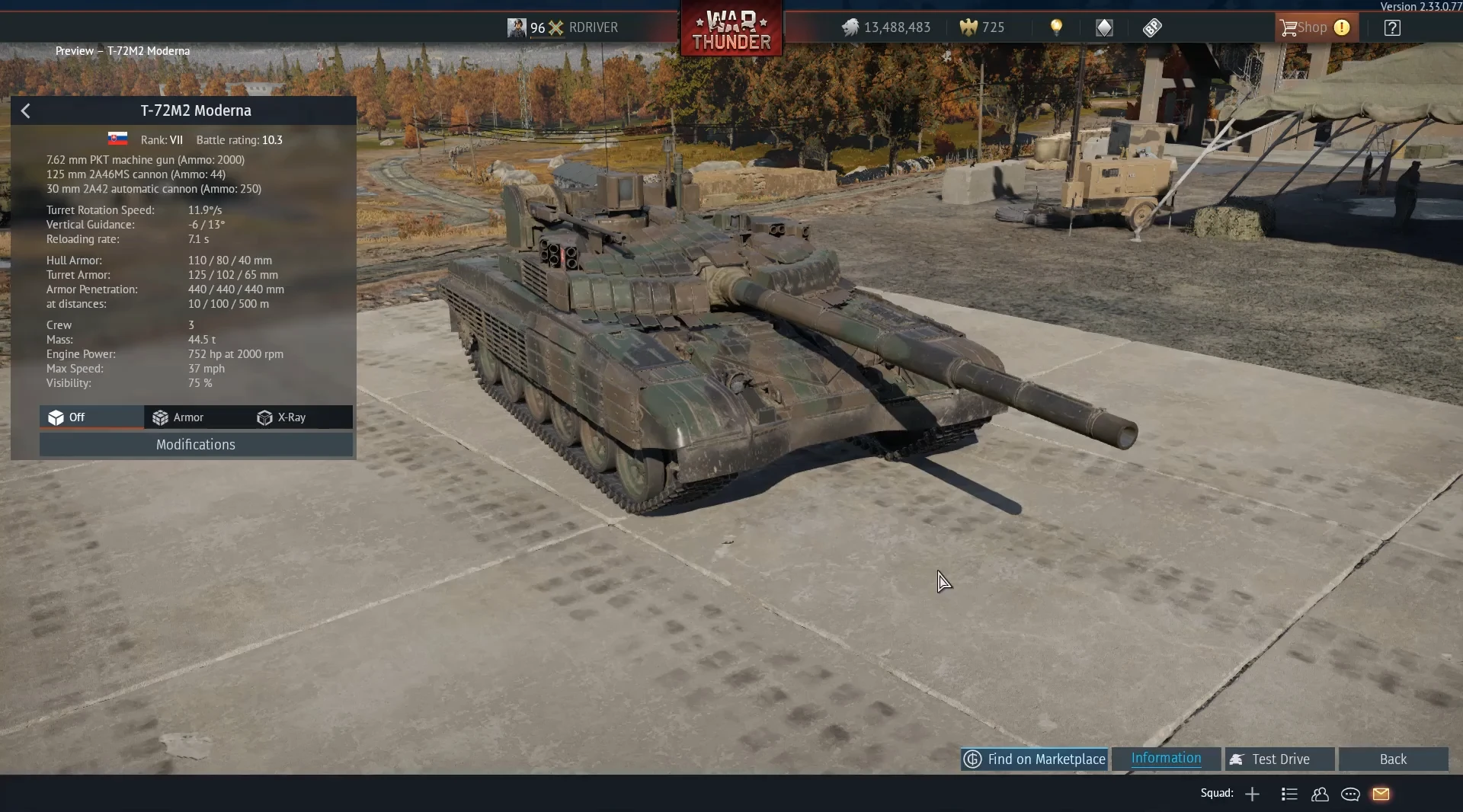The image size is (1463, 812).
Task: Enable X-Ray view mode
Action: pos(300,417)
